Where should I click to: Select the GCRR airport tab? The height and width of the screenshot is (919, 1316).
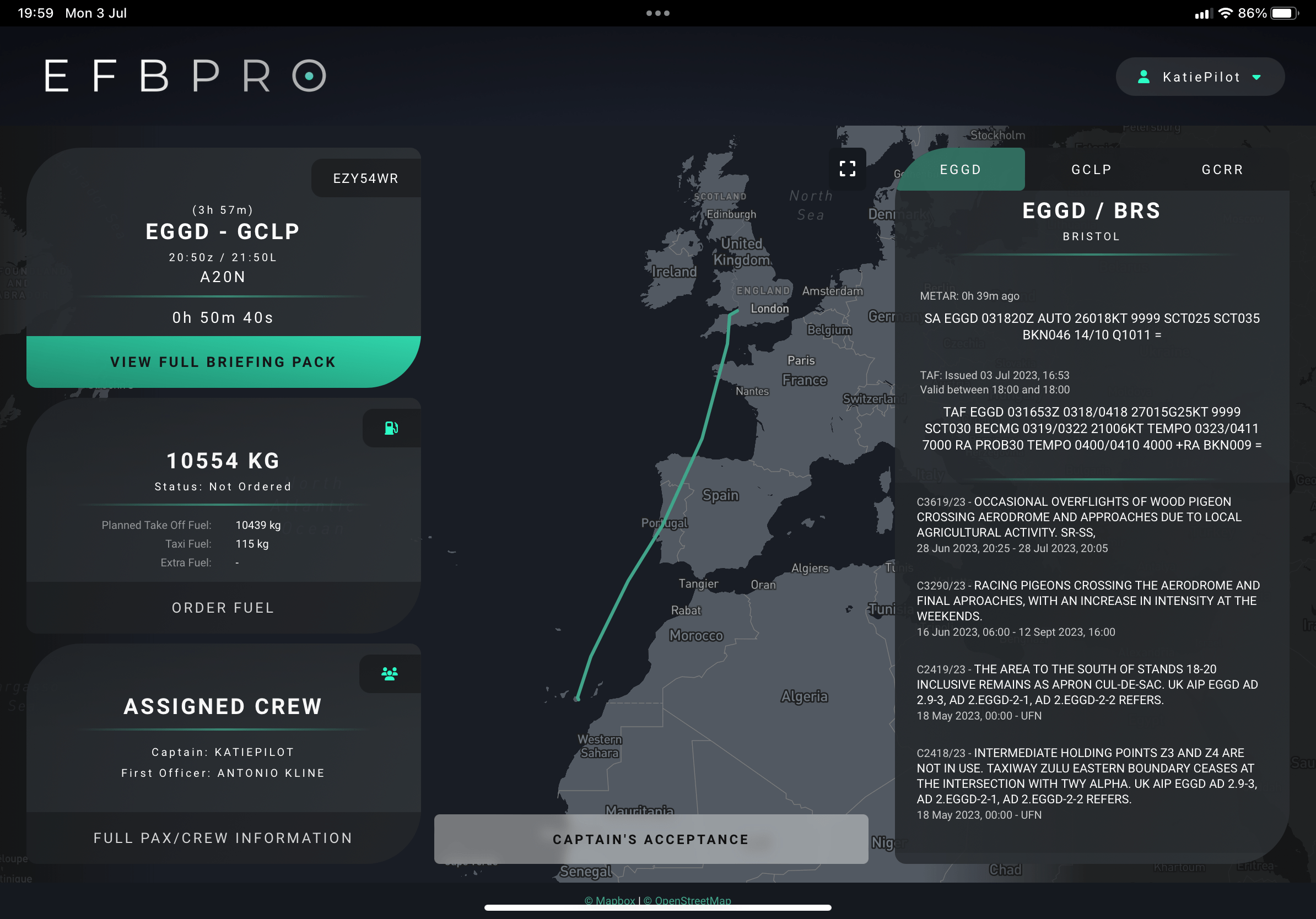[x=1222, y=169]
